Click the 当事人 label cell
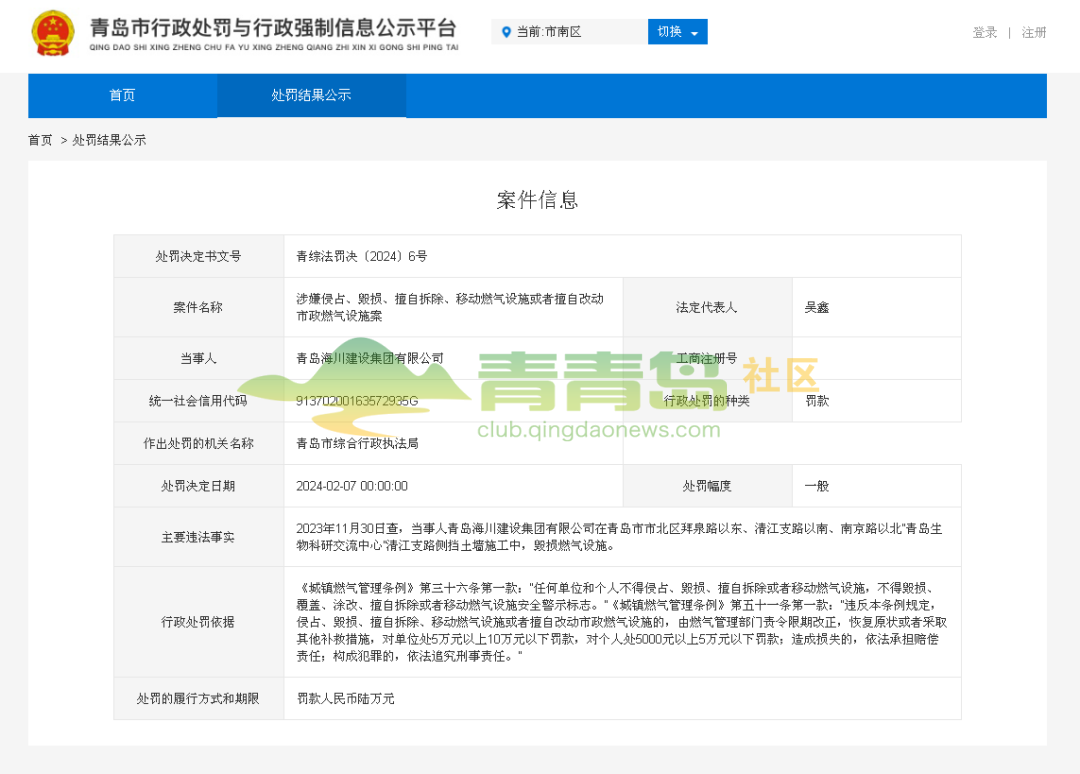This screenshot has width=1080, height=774. 198,358
